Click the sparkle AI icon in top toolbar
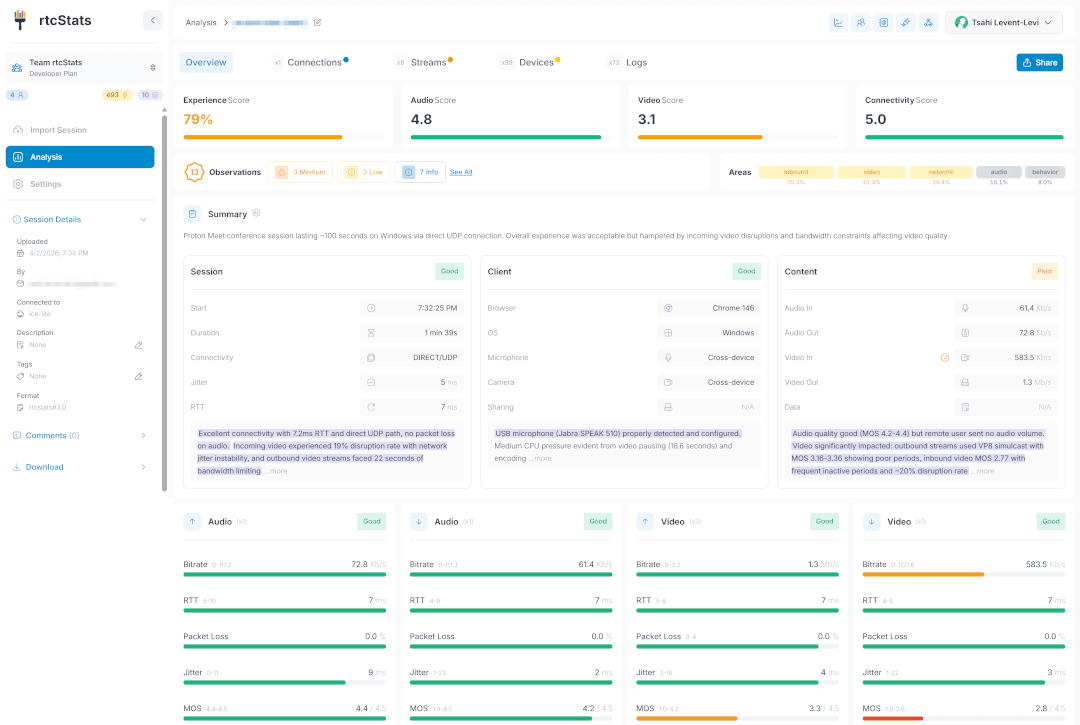The height and width of the screenshot is (725, 1080). pos(906,22)
